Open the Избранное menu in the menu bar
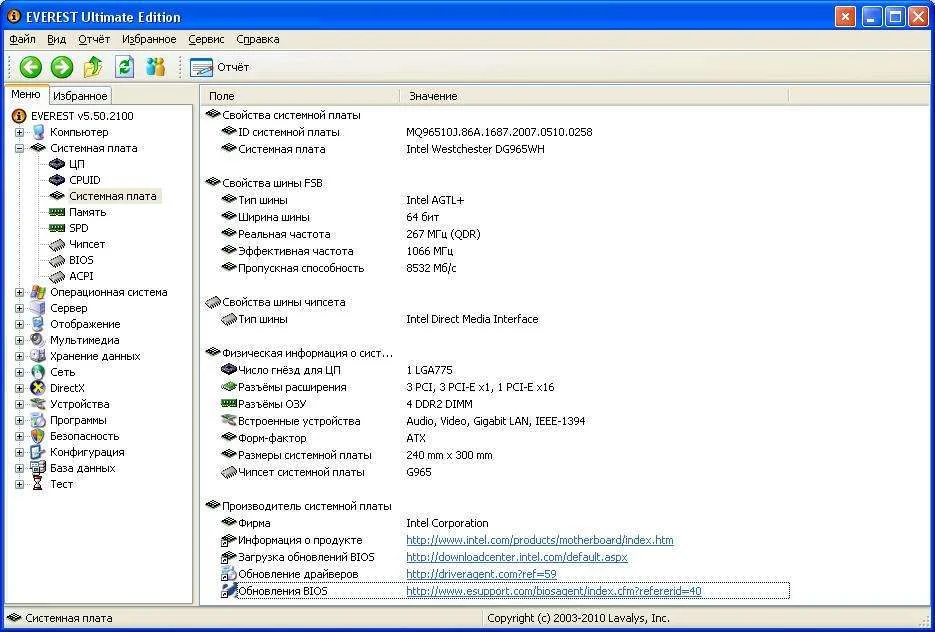This screenshot has width=935, height=632. (149, 39)
